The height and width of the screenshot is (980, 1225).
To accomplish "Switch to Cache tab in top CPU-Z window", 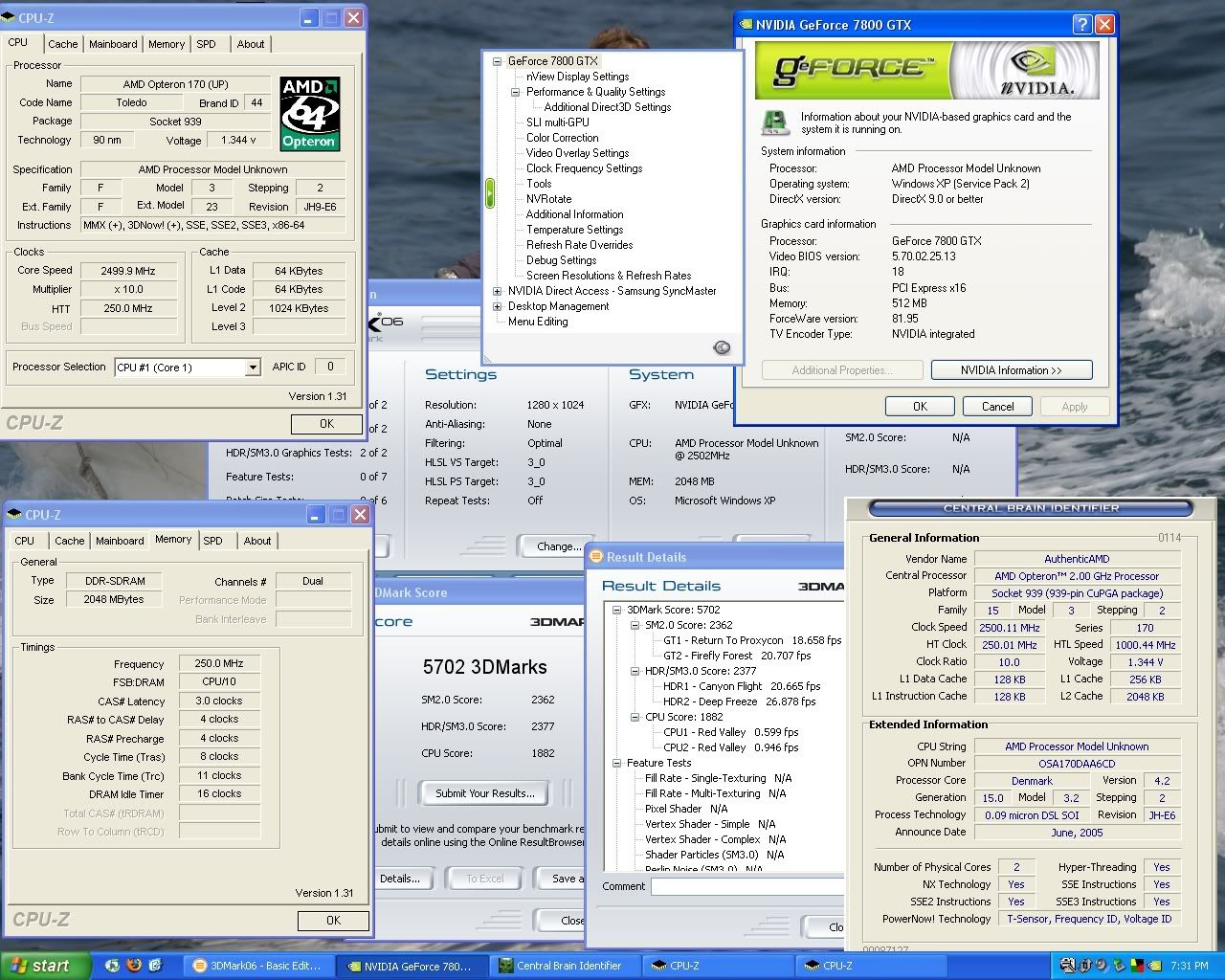I will tap(63, 44).
